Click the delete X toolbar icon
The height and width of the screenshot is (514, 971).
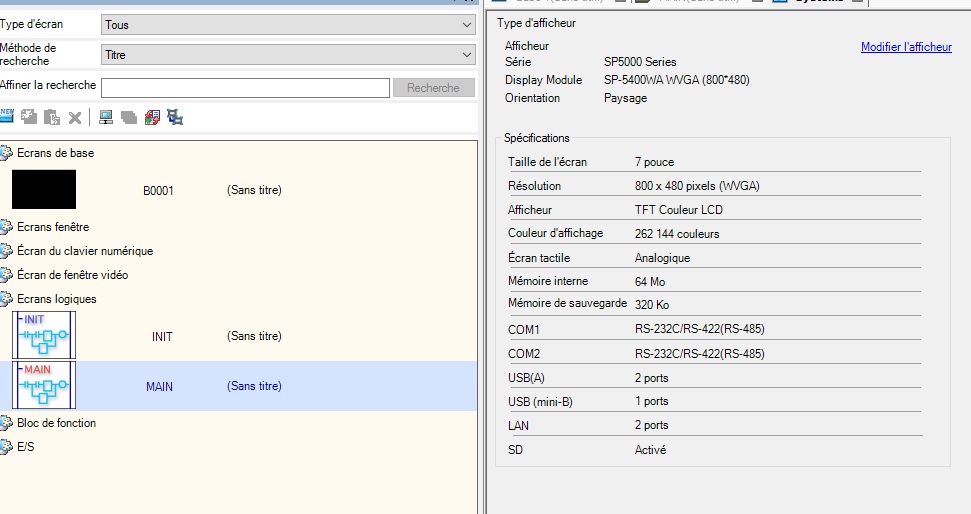click(75, 118)
